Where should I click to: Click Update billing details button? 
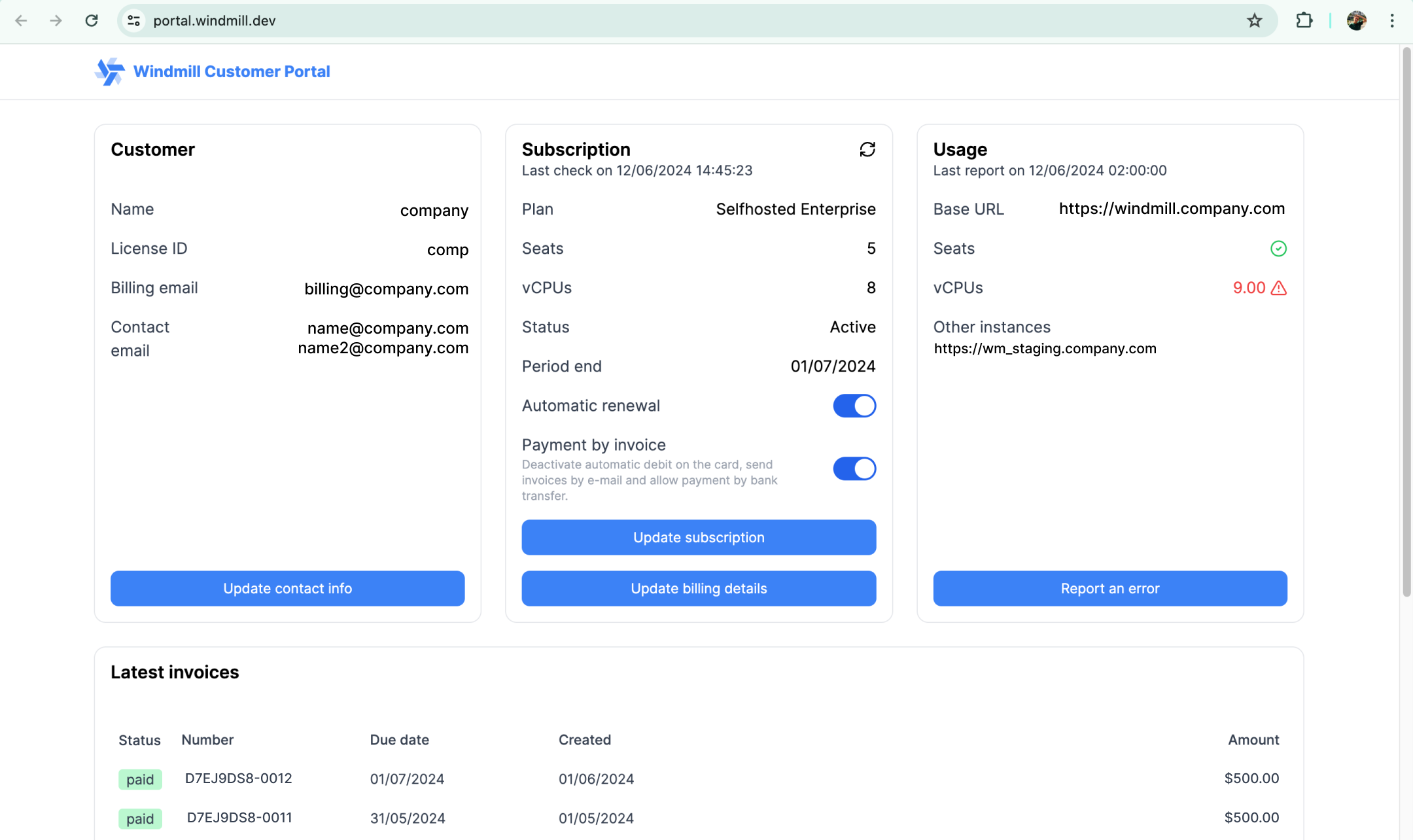(699, 588)
